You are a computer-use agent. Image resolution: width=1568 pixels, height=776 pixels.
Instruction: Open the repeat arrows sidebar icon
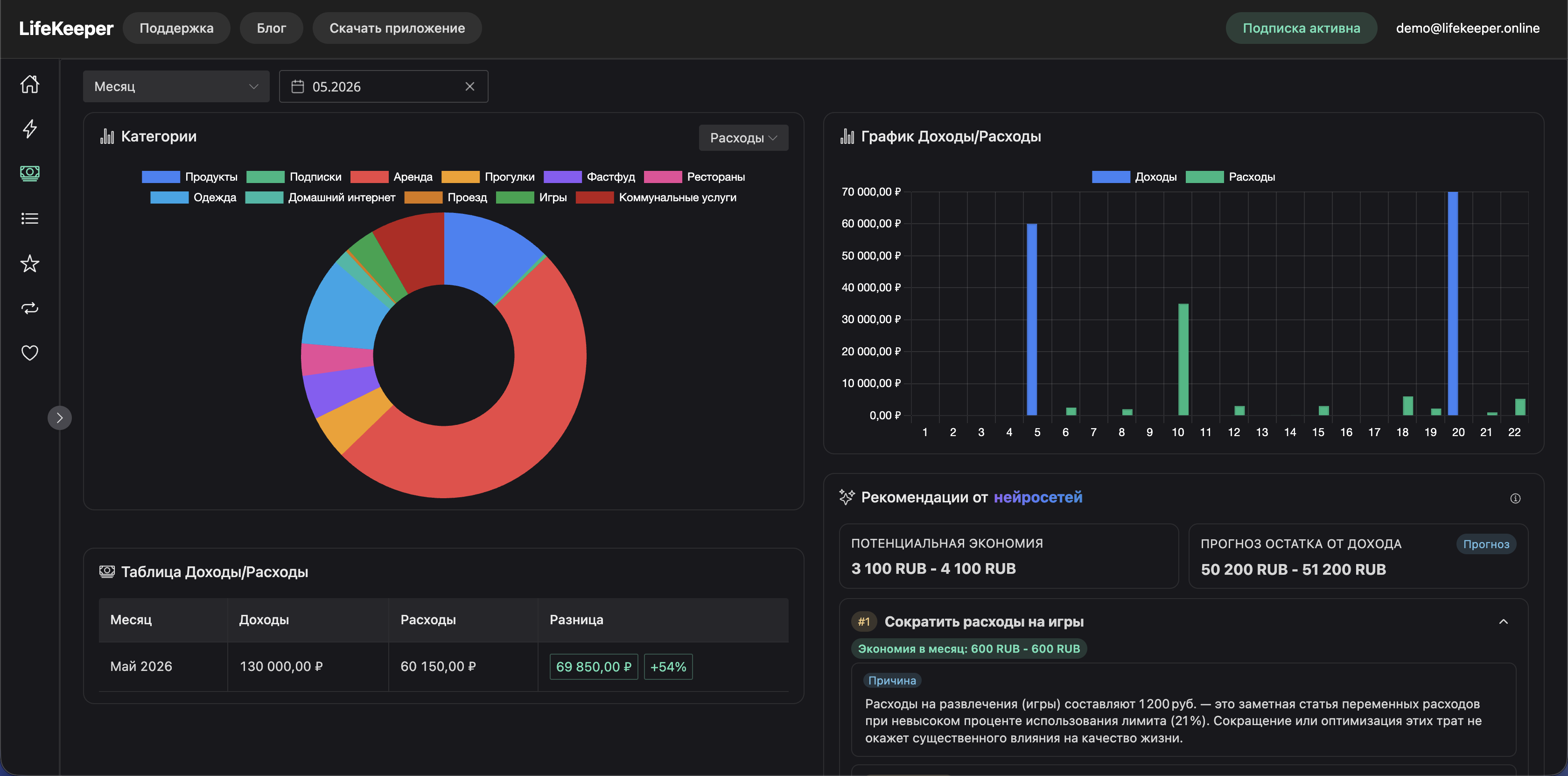click(x=30, y=308)
